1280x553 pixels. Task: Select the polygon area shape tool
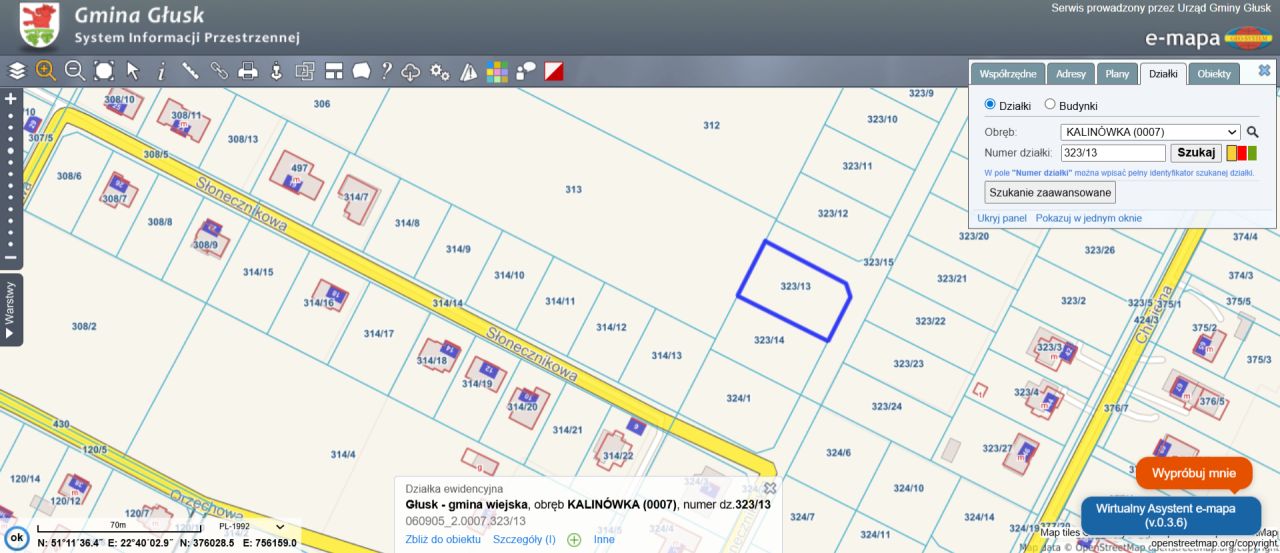[x=362, y=71]
